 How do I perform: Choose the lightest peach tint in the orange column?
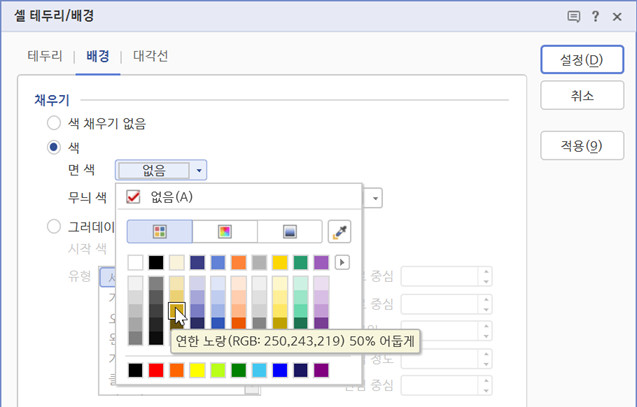tap(239, 284)
